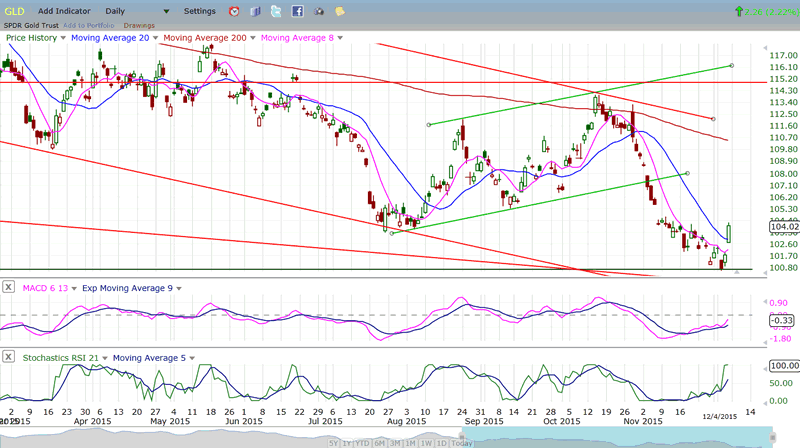
Task: Share chart via the Twitter icon
Action: [x=276, y=11]
